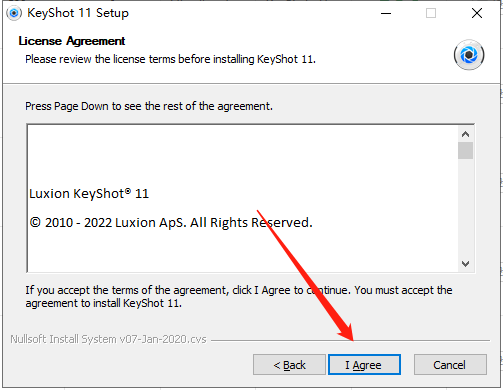Click the KeyShot icon in the title bar
Screen dimensions: 503x390
(14, 13)
